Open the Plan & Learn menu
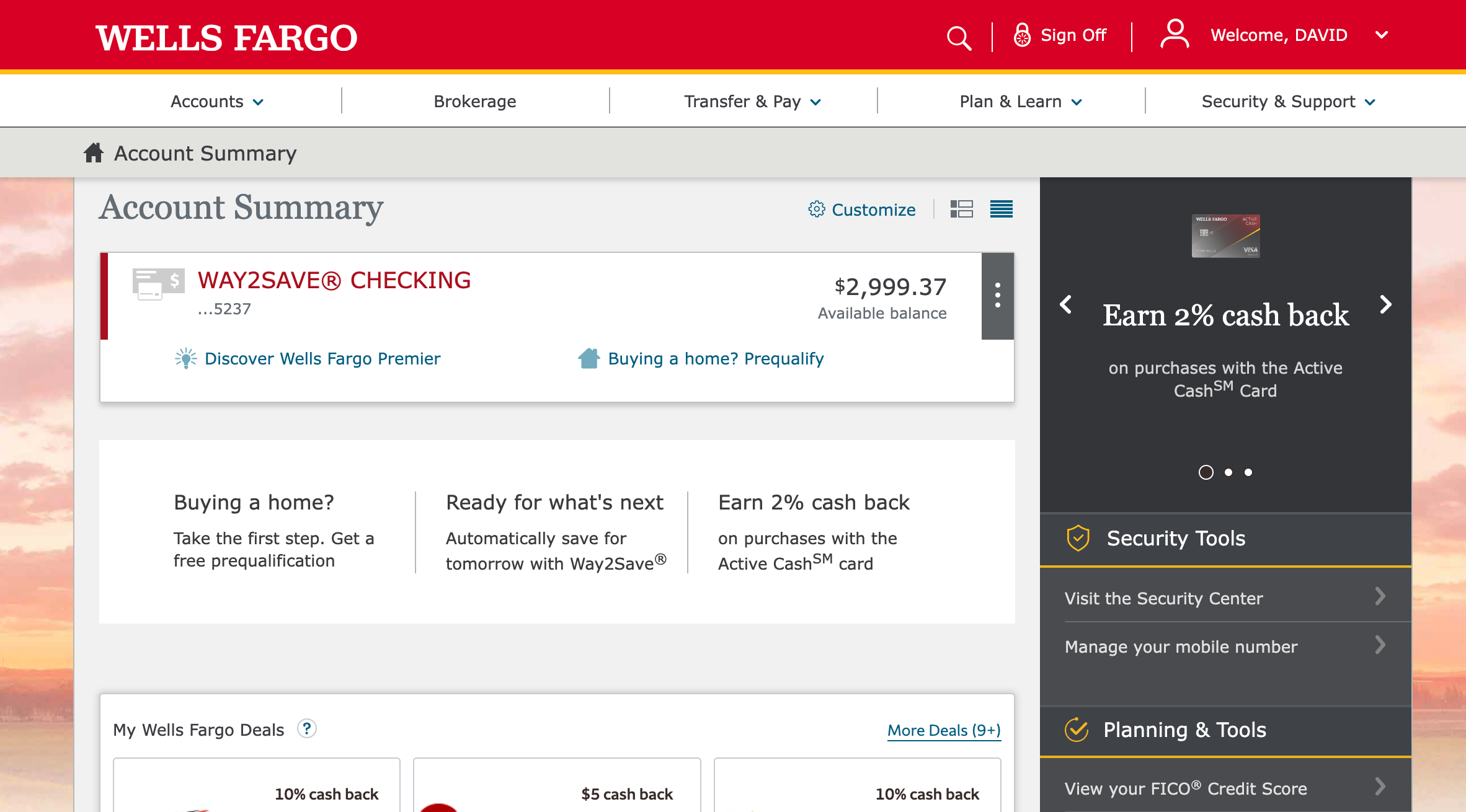Image resolution: width=1466 pixels, height=812 pixels. 1021,101
